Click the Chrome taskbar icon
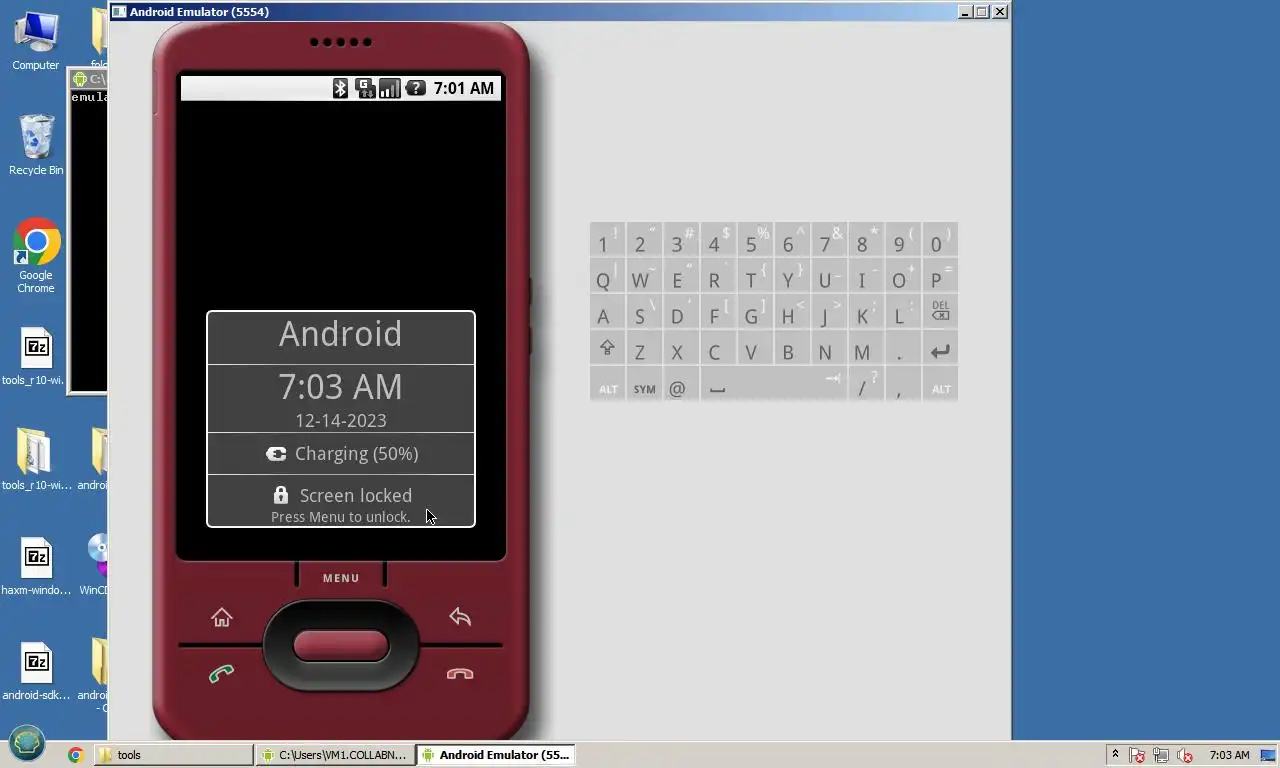 pos(75,755)
